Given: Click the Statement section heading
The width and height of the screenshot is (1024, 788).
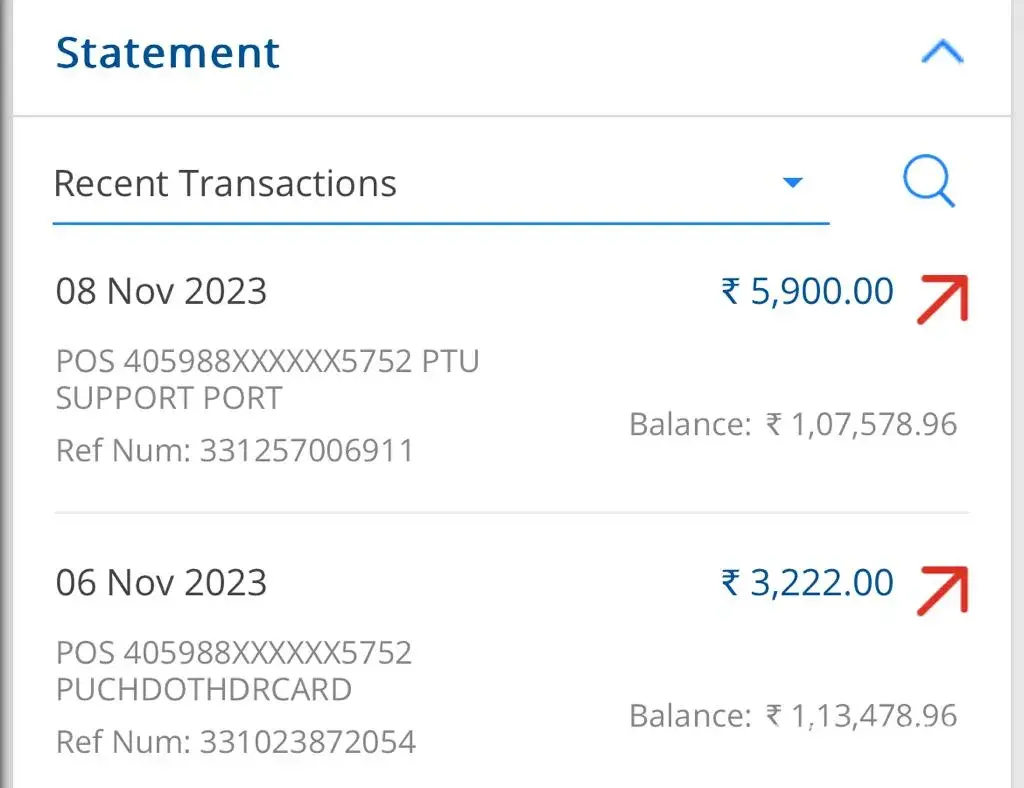Looking at the screenshot, I should [x=168, y=53].
